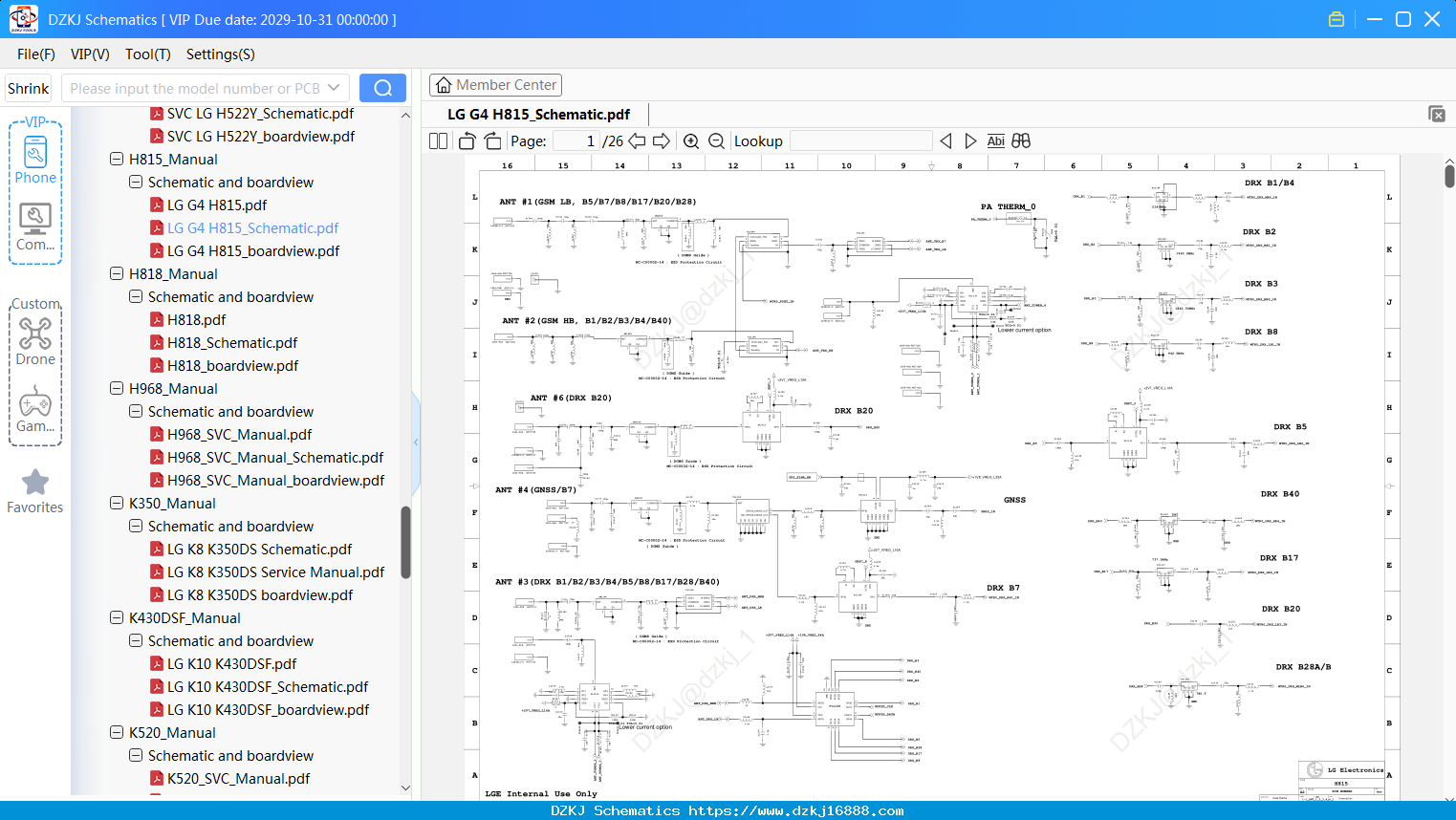Screen dimensions: 1456x820
Task: Collapse Schematic and boardview under K350_Manual
Action: [136, 526]
